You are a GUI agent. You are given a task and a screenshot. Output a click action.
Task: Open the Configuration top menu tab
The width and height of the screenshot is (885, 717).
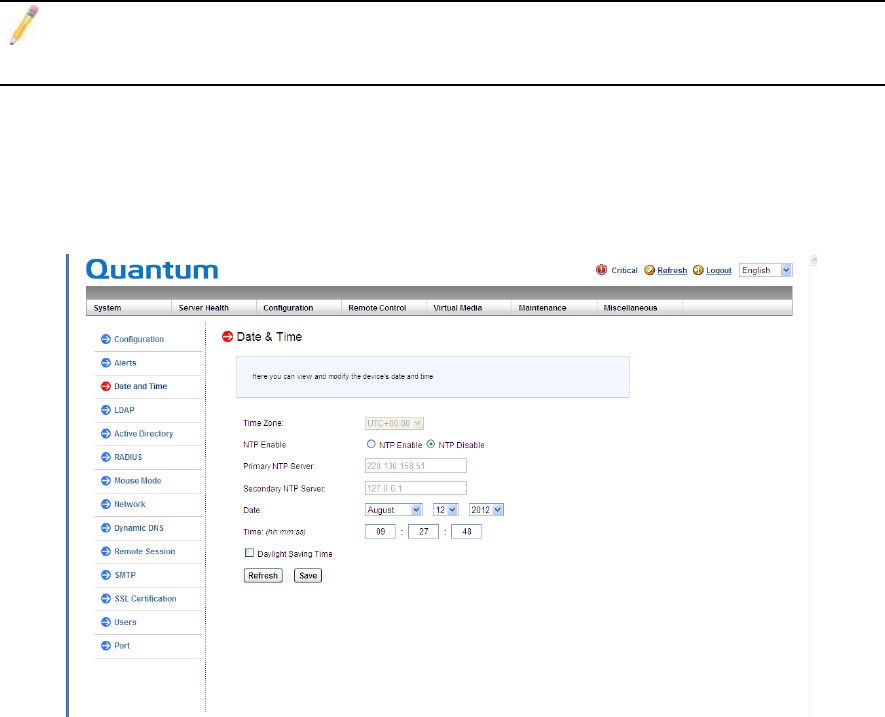click(x=299, y=308)
